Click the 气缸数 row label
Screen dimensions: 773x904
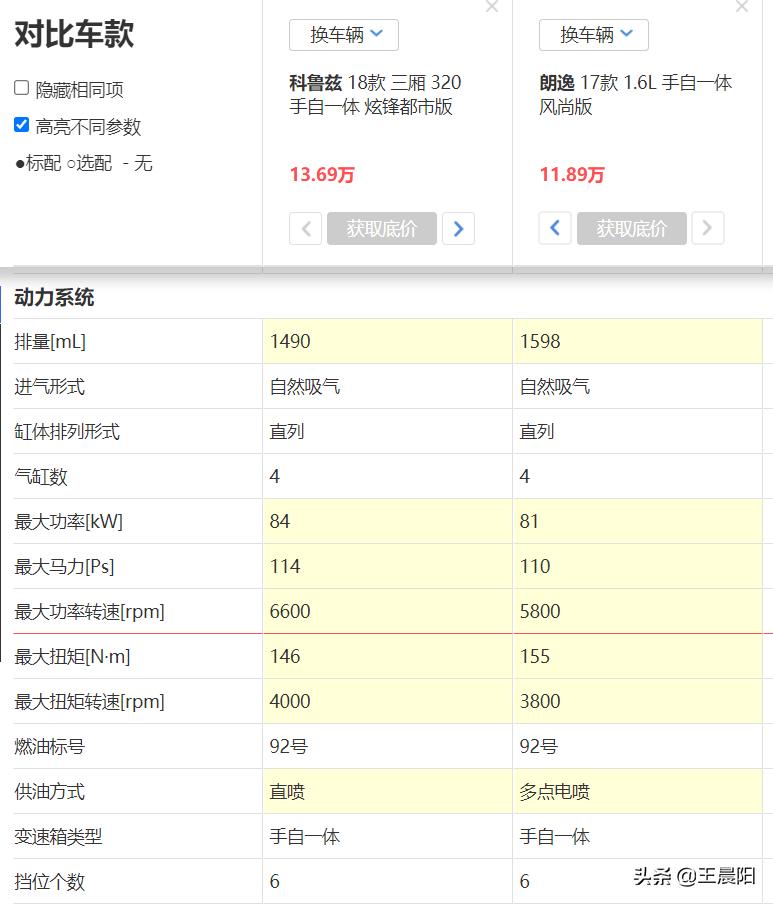[41, 476]
